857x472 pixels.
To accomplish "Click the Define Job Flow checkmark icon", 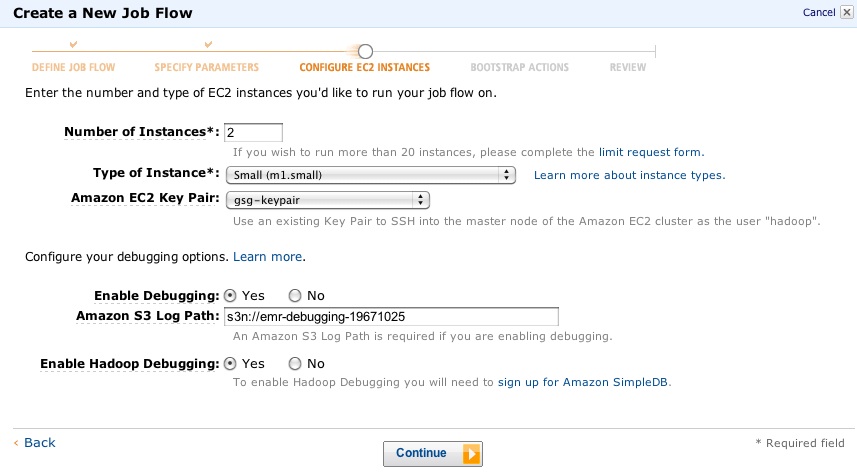I will coord(73,45).
